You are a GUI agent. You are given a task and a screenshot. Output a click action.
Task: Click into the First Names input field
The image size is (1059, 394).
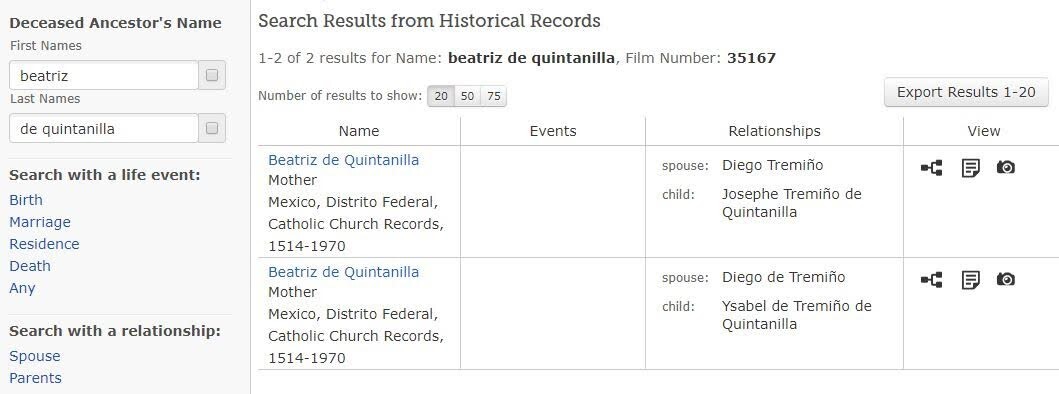coord(104,76)
